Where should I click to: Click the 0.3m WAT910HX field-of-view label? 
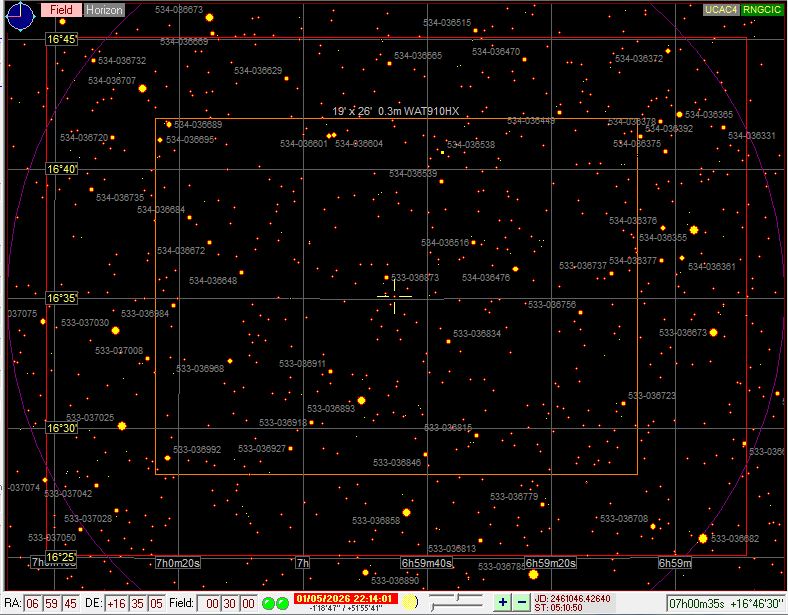(396, 112)
